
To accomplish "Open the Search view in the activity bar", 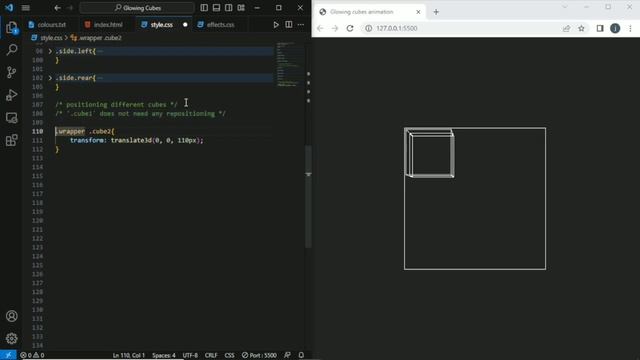I will pos(11,50).
